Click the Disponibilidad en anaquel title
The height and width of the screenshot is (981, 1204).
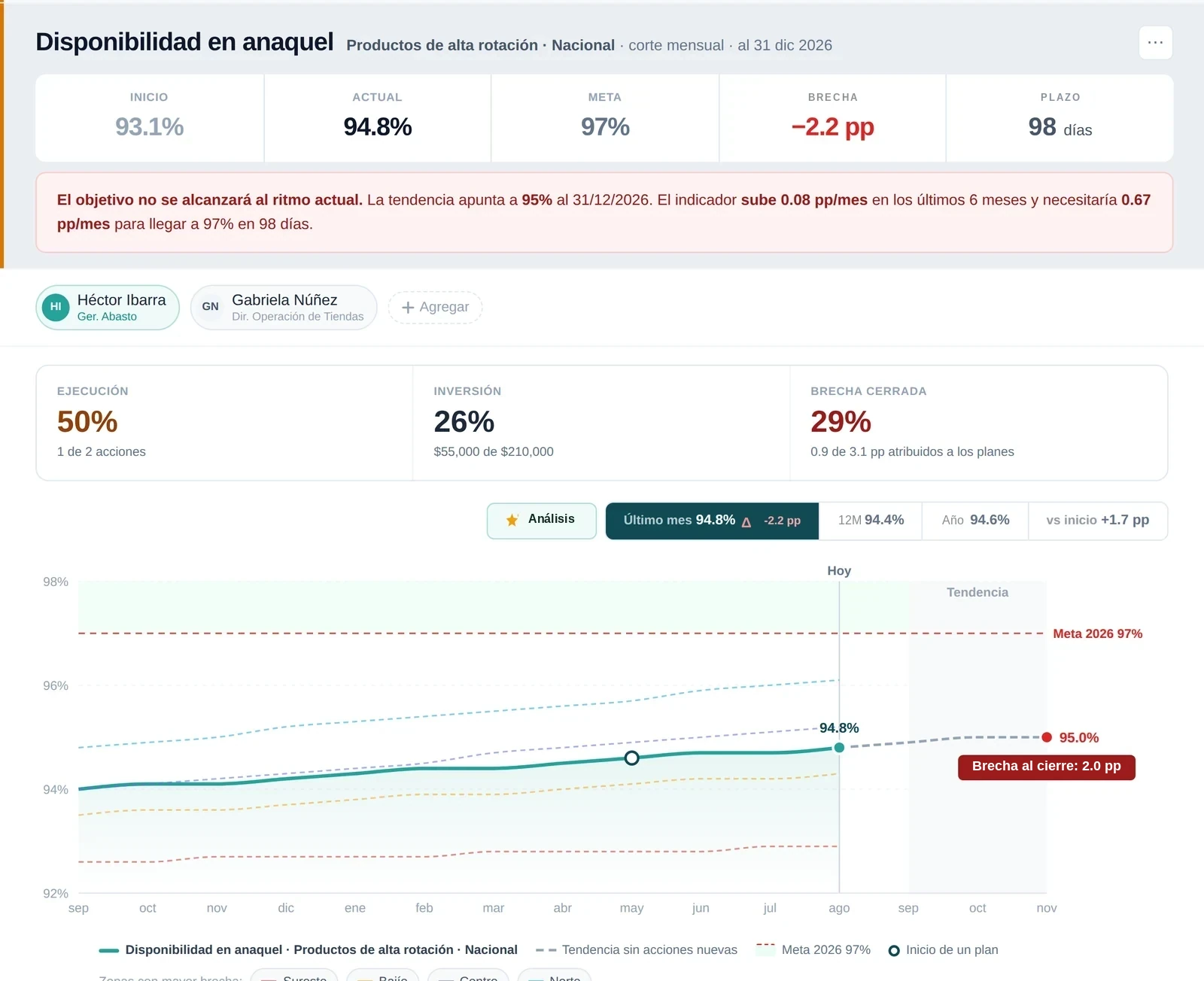184,42
